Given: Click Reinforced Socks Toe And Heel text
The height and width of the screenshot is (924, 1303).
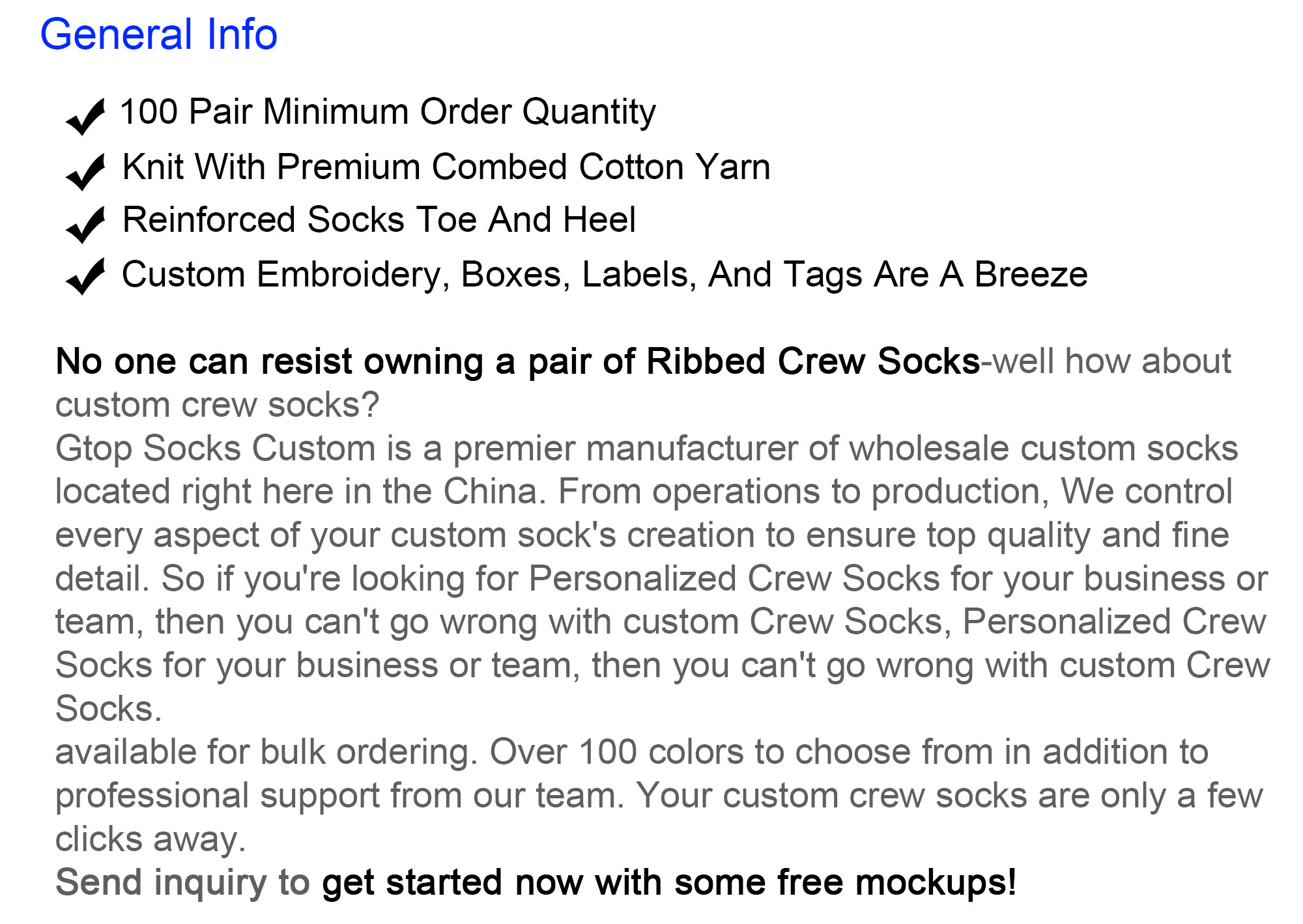Looking at the screenshot, I should (x=379, y=220).
